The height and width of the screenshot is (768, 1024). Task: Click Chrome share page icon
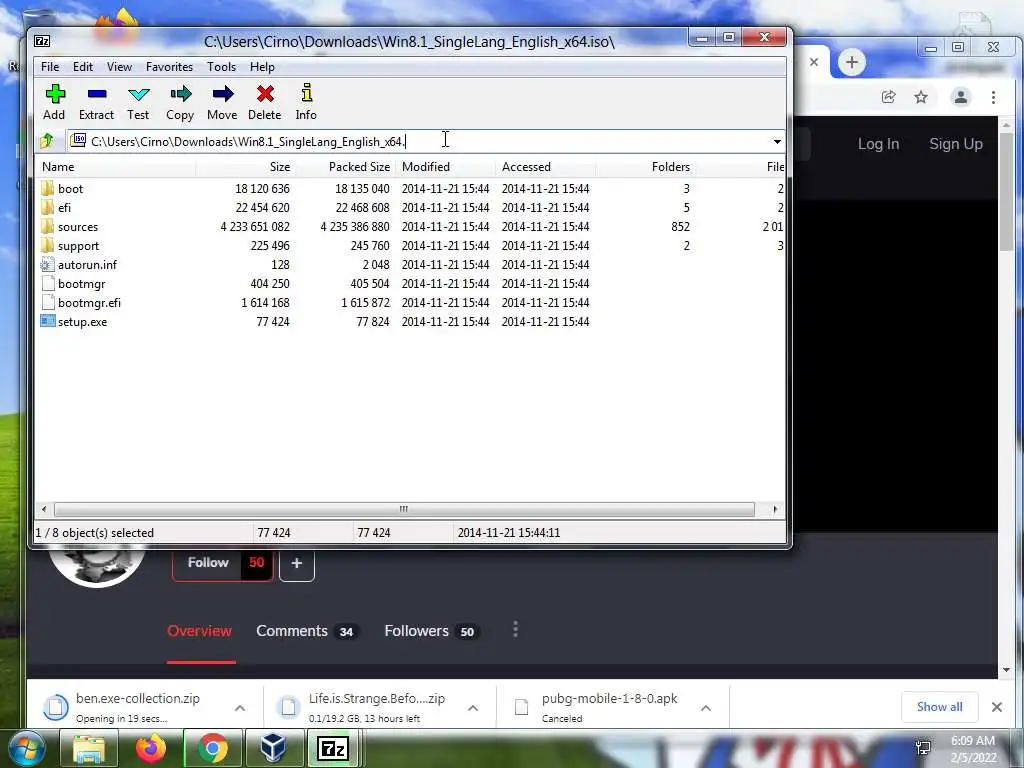pos(888,97)
